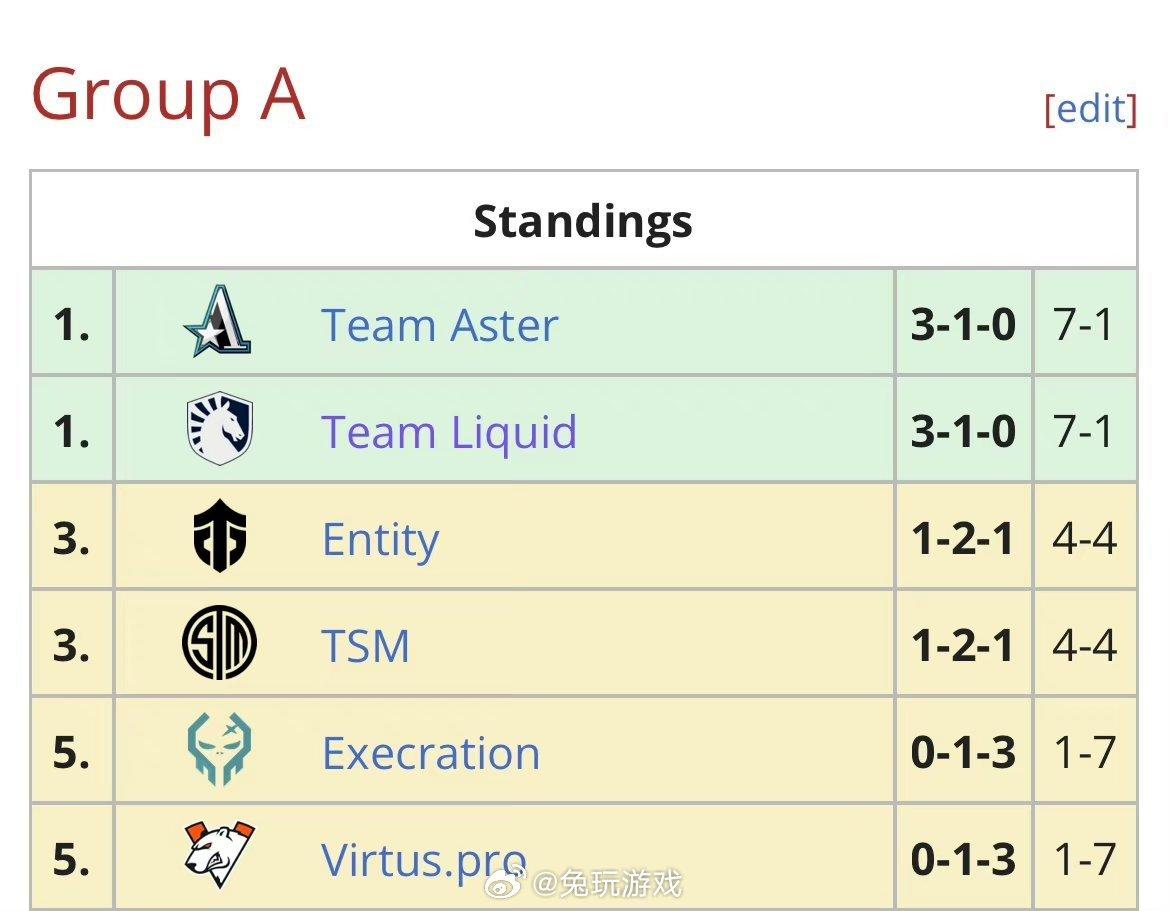This screenshot has height=911, width=1169.
Task: Click the Weibo watermark 兔玩游戏
Action: (x=608, y=884)
